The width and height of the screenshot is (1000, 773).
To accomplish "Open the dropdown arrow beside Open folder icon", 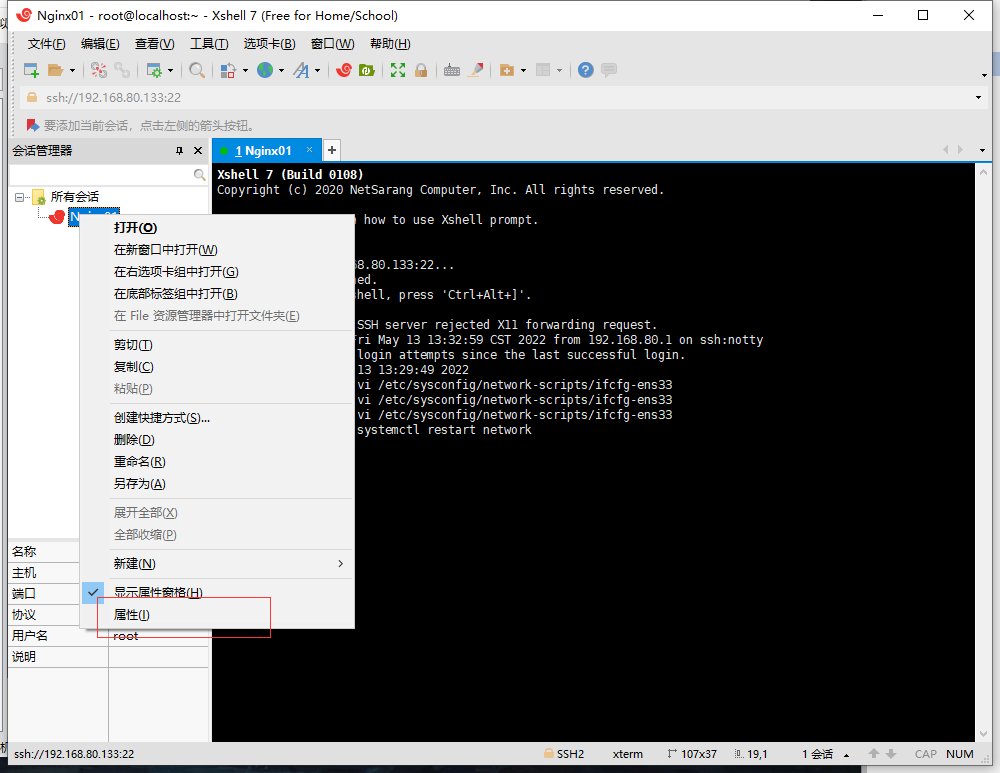I will (x=72, y=70).
